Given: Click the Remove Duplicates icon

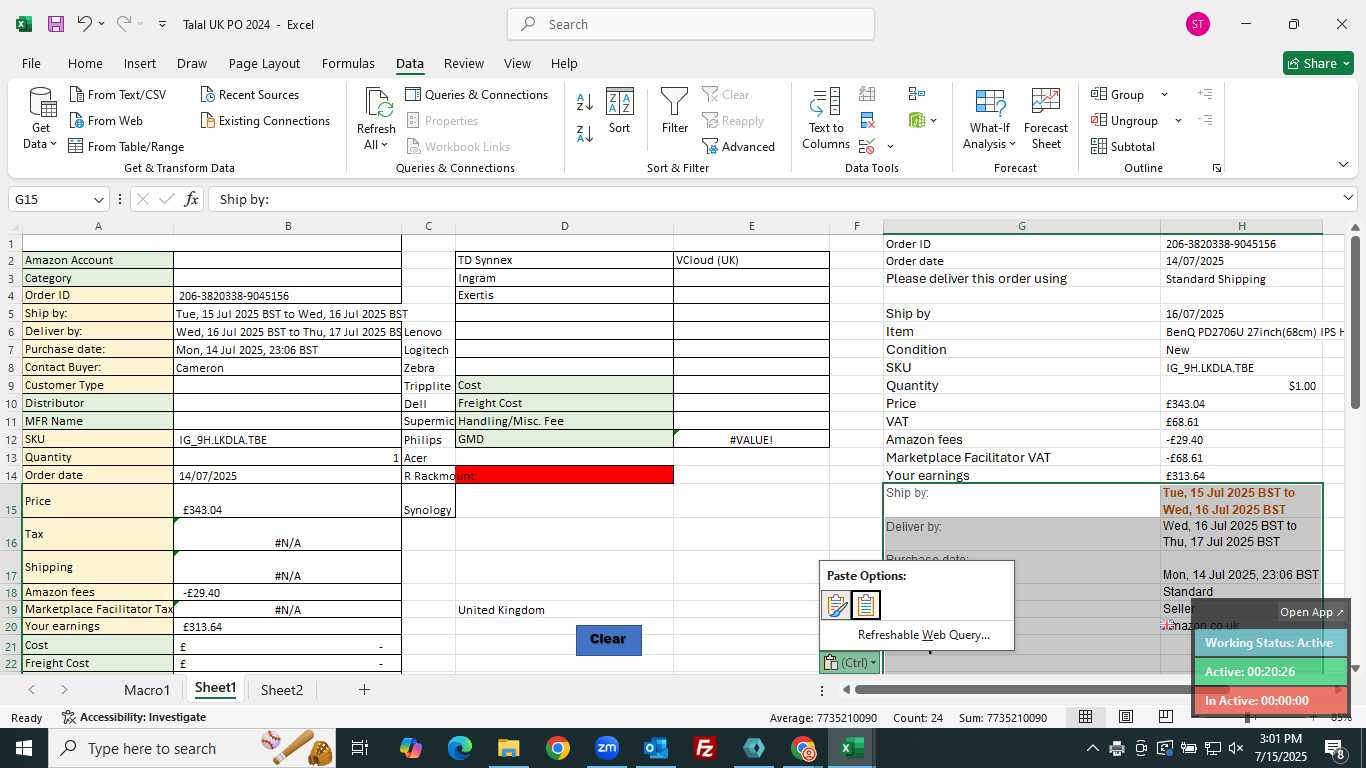Looking at the screenshot, I should 867,121.
